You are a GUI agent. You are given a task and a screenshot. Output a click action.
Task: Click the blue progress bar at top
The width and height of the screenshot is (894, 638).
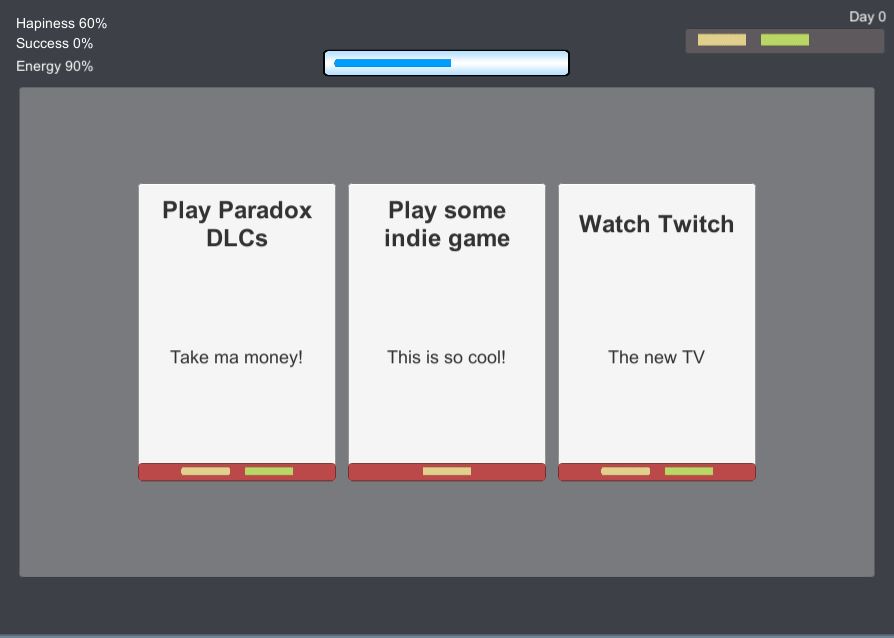[x=446, y=63]
